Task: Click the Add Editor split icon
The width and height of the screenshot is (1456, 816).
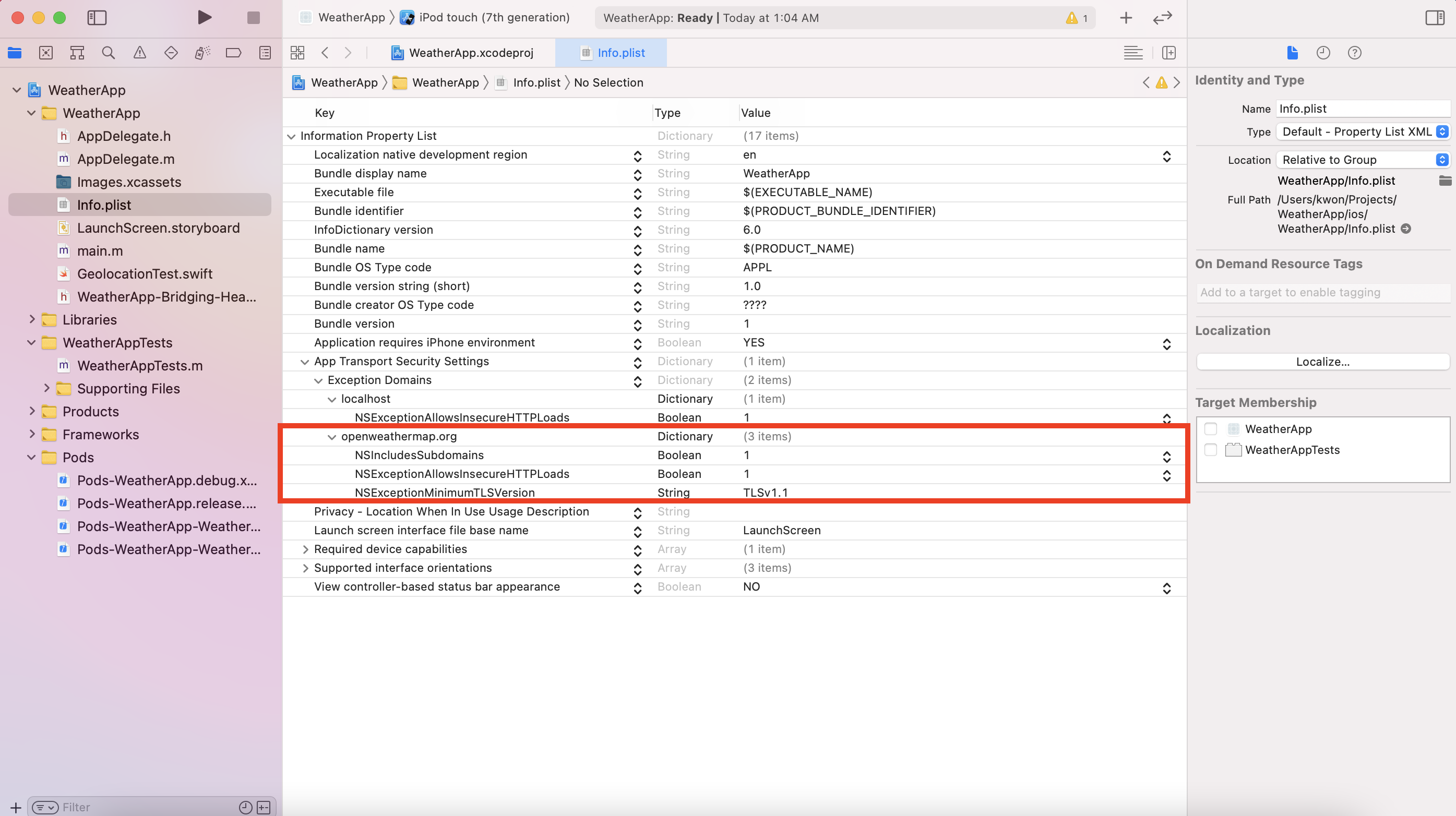Action: [x=1169, y=53]
